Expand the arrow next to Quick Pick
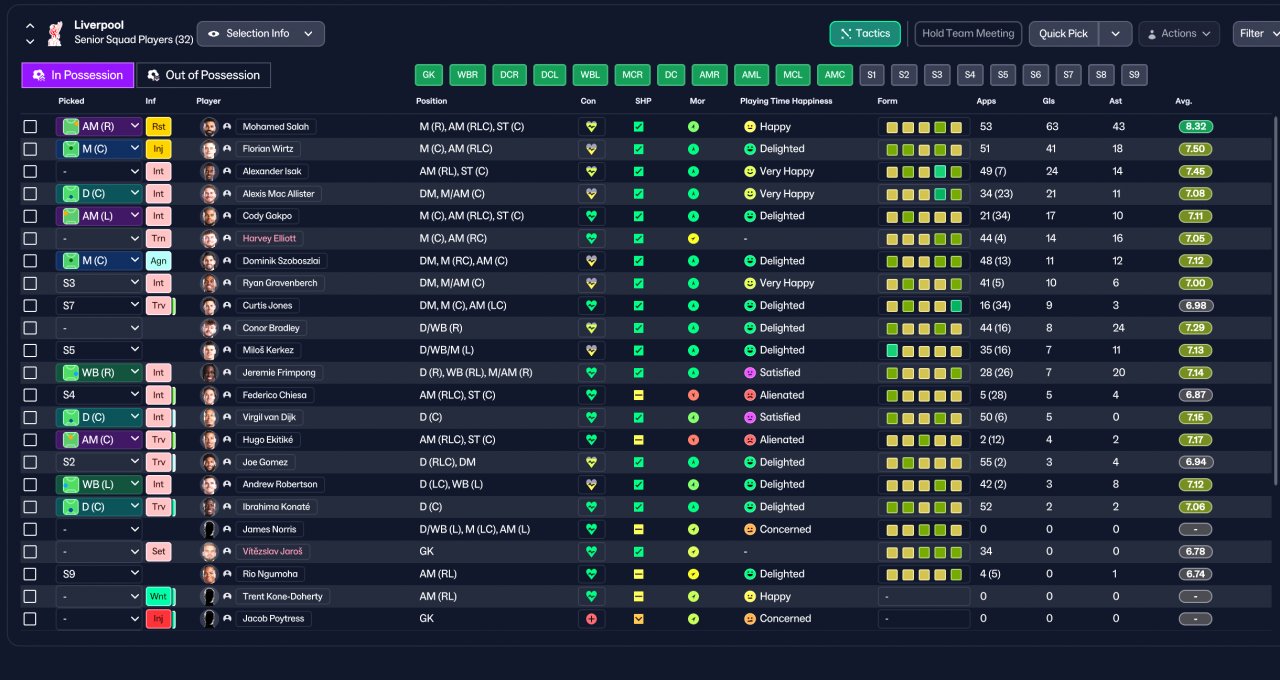The image size is (1280, 680). (x=1116, y=34)
